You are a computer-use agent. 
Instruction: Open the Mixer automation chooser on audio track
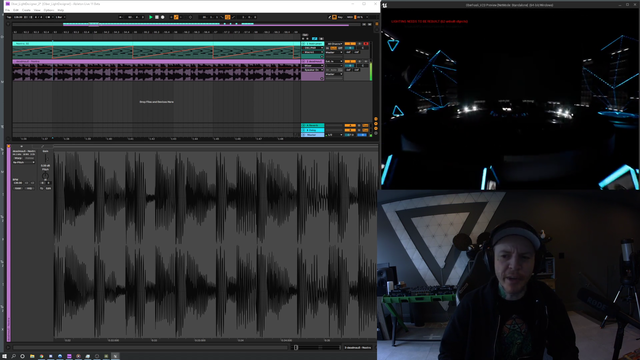[313, 66]
